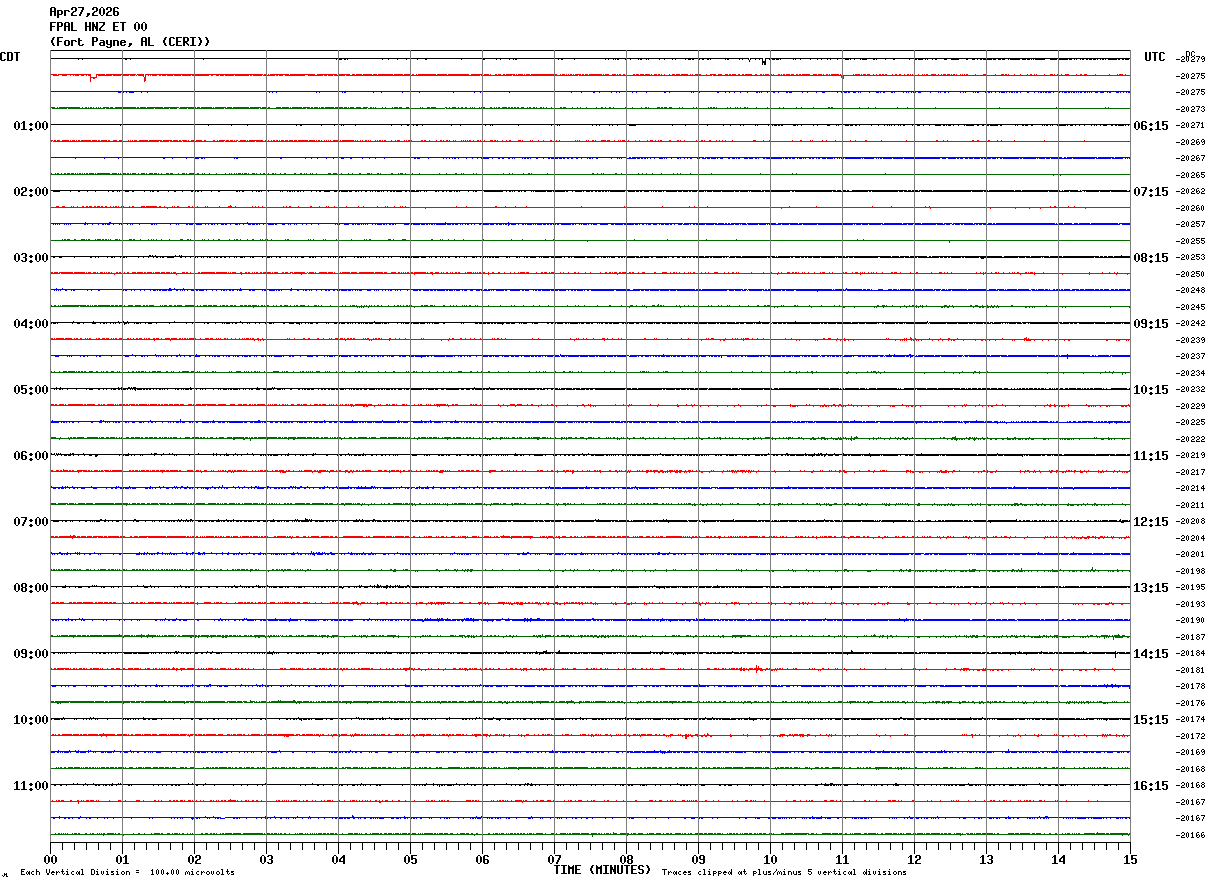This screenshot has width=1210, height=886.
Task: Click the UTC time label '16:15'
Action: 1151,786
